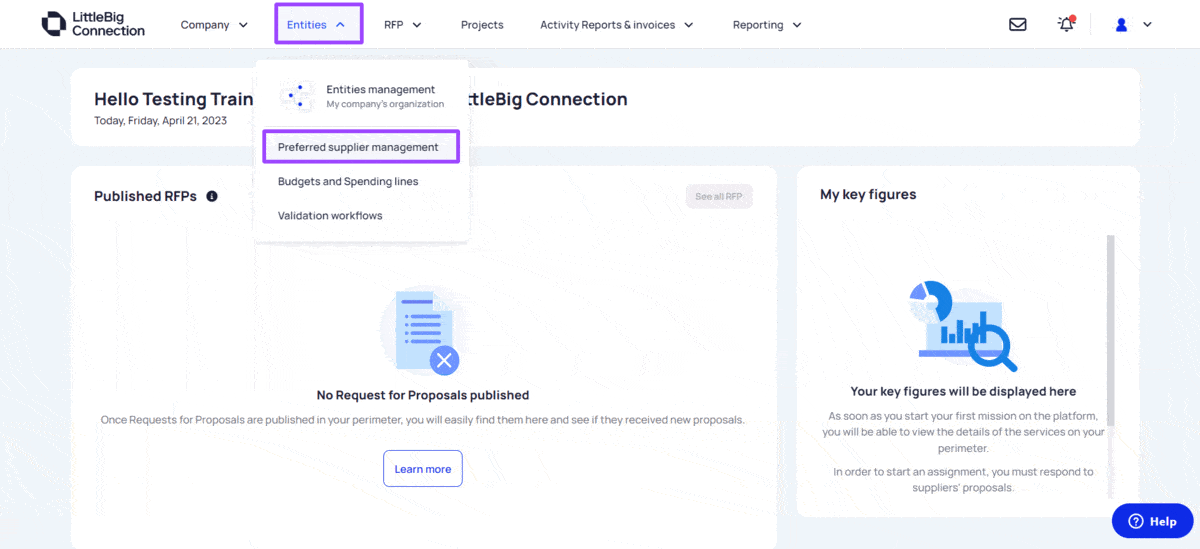Screen dimensions: 1200x549
Task: Click the Entities management network icon
Action: pyautogui.click(x=297, y=96)
